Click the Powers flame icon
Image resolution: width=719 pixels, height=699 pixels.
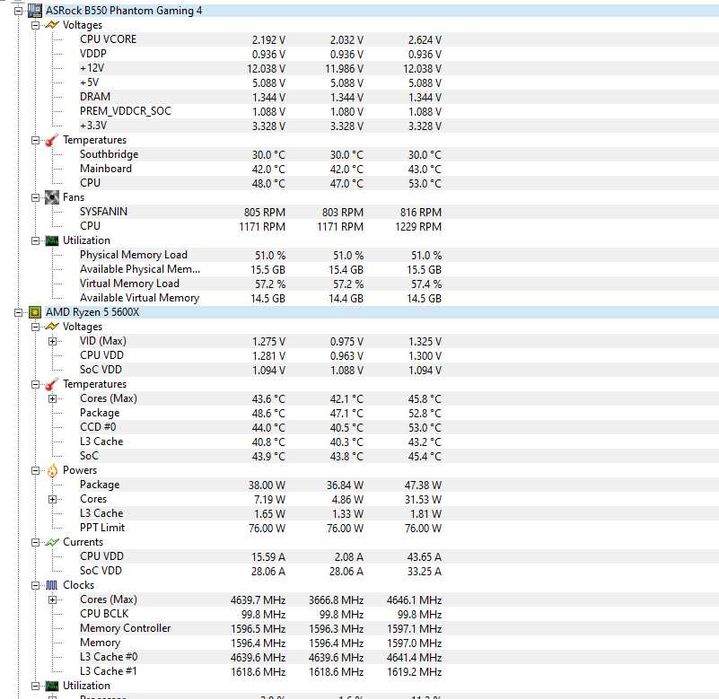point(52,470)
